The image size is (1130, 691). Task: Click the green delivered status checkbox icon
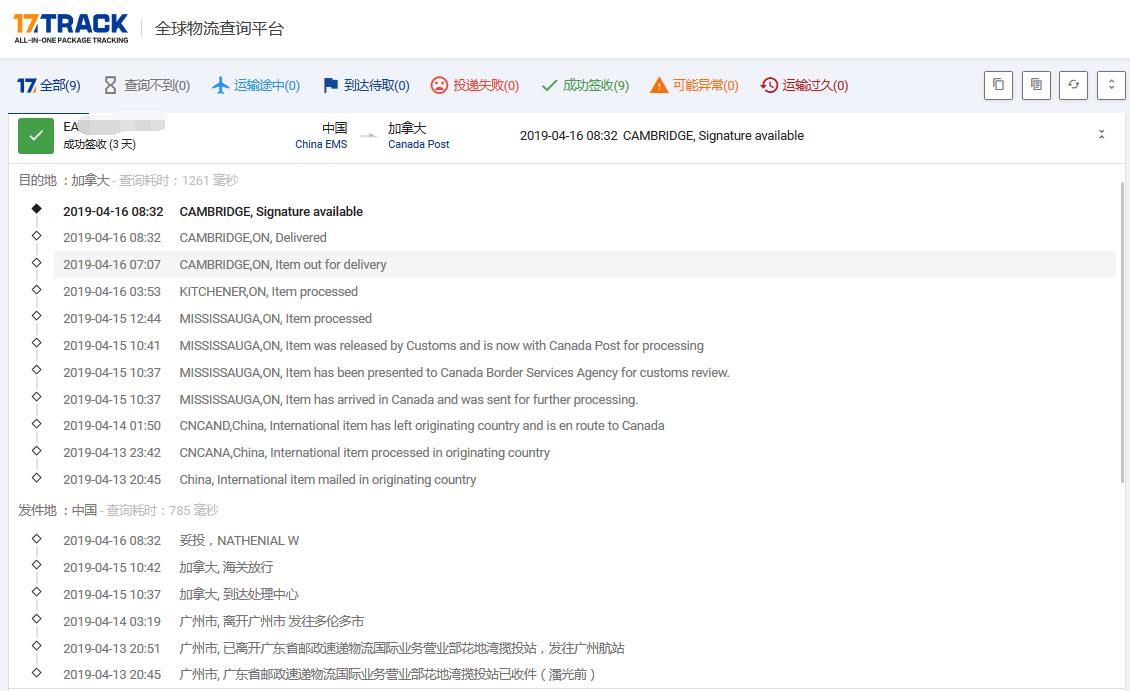tap(35, 134)
